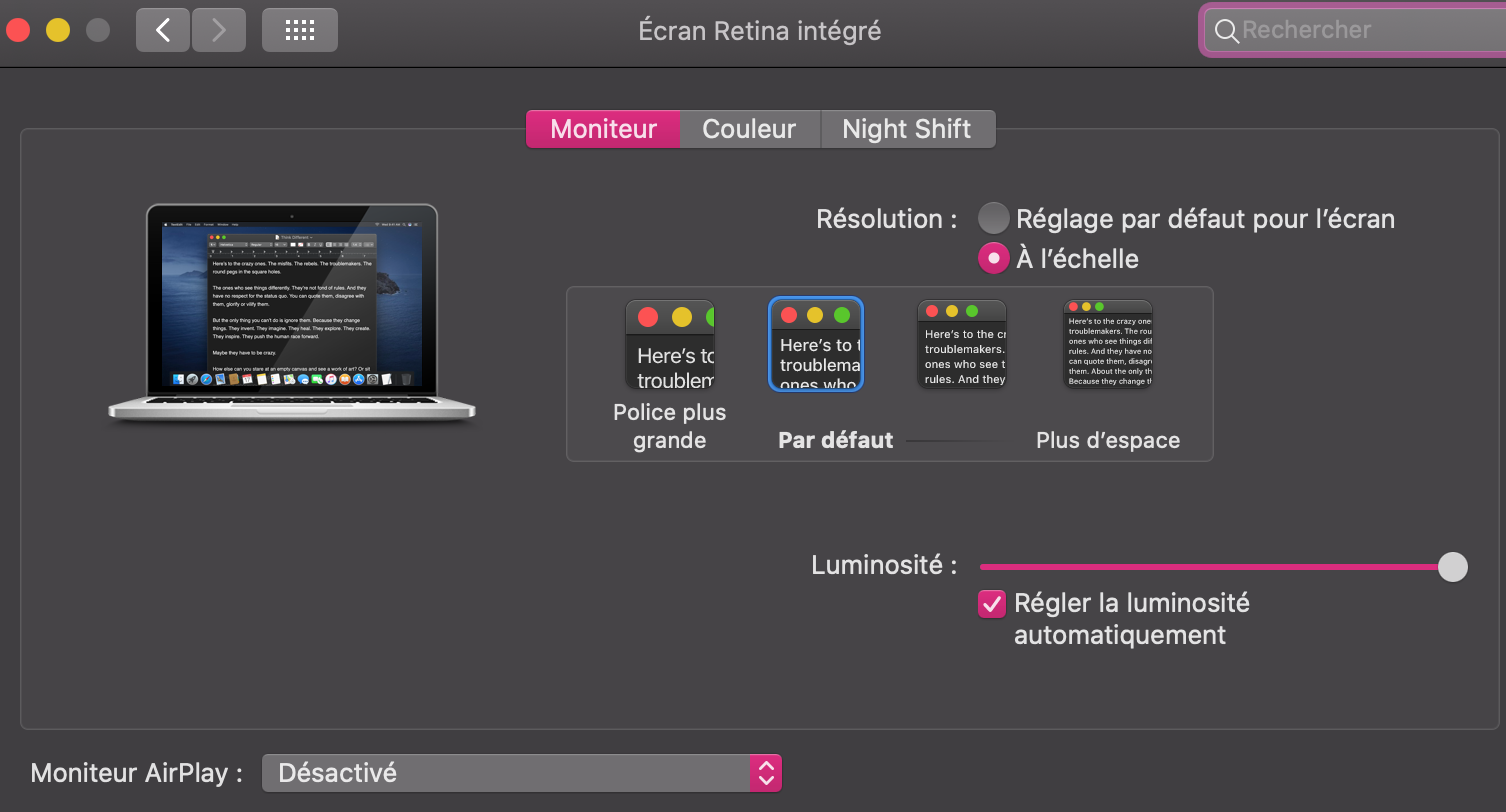Click the search magnifier icon
The width and height of the screenshot is (1506, 812).
pos(1226,31)
